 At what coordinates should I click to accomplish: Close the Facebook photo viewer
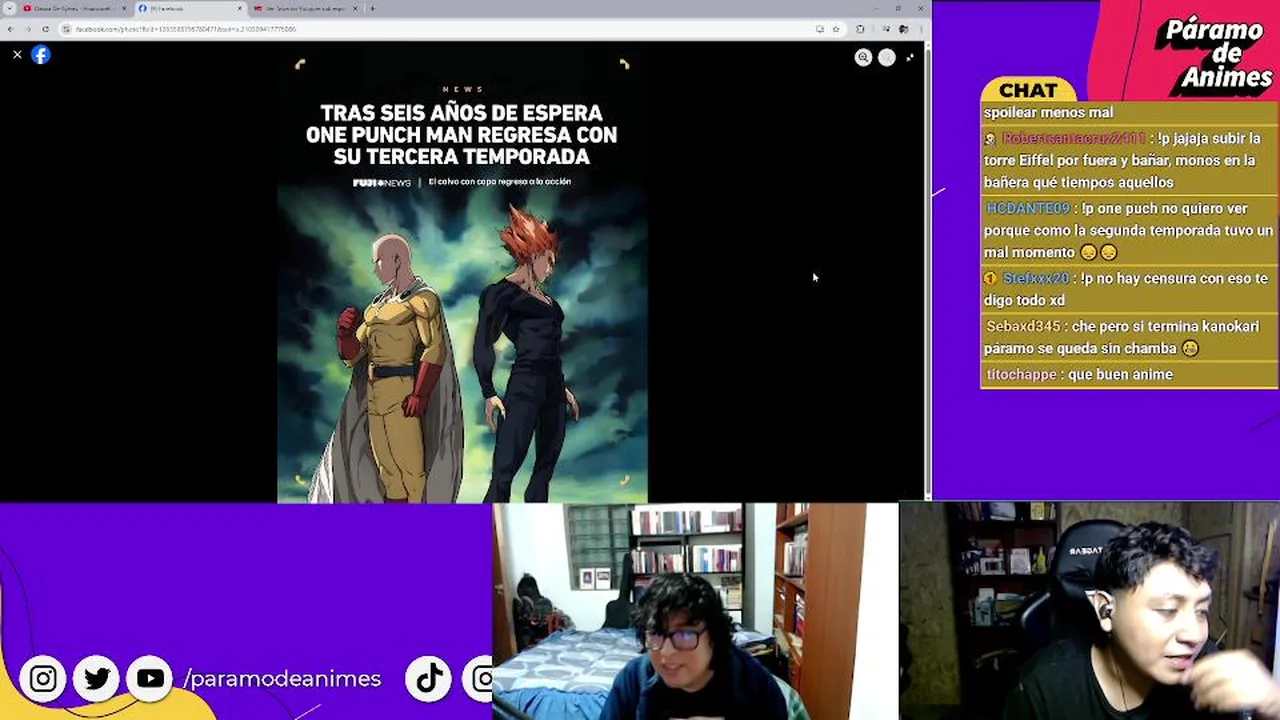pos(17,55)
